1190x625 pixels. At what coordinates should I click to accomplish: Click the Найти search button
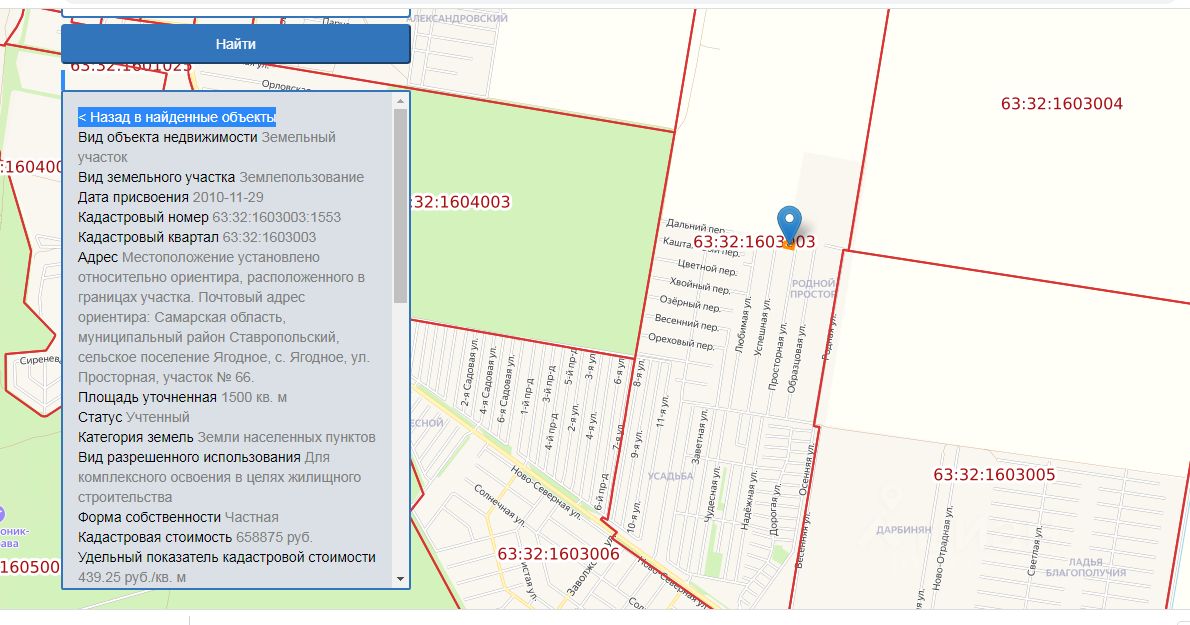click(235, 44)
